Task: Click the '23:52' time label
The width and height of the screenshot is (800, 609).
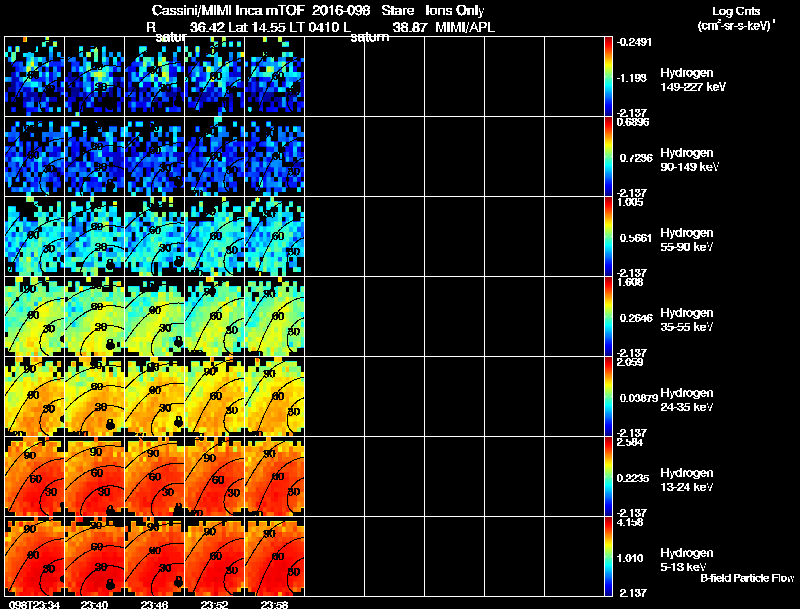Action: pos(214,604)
